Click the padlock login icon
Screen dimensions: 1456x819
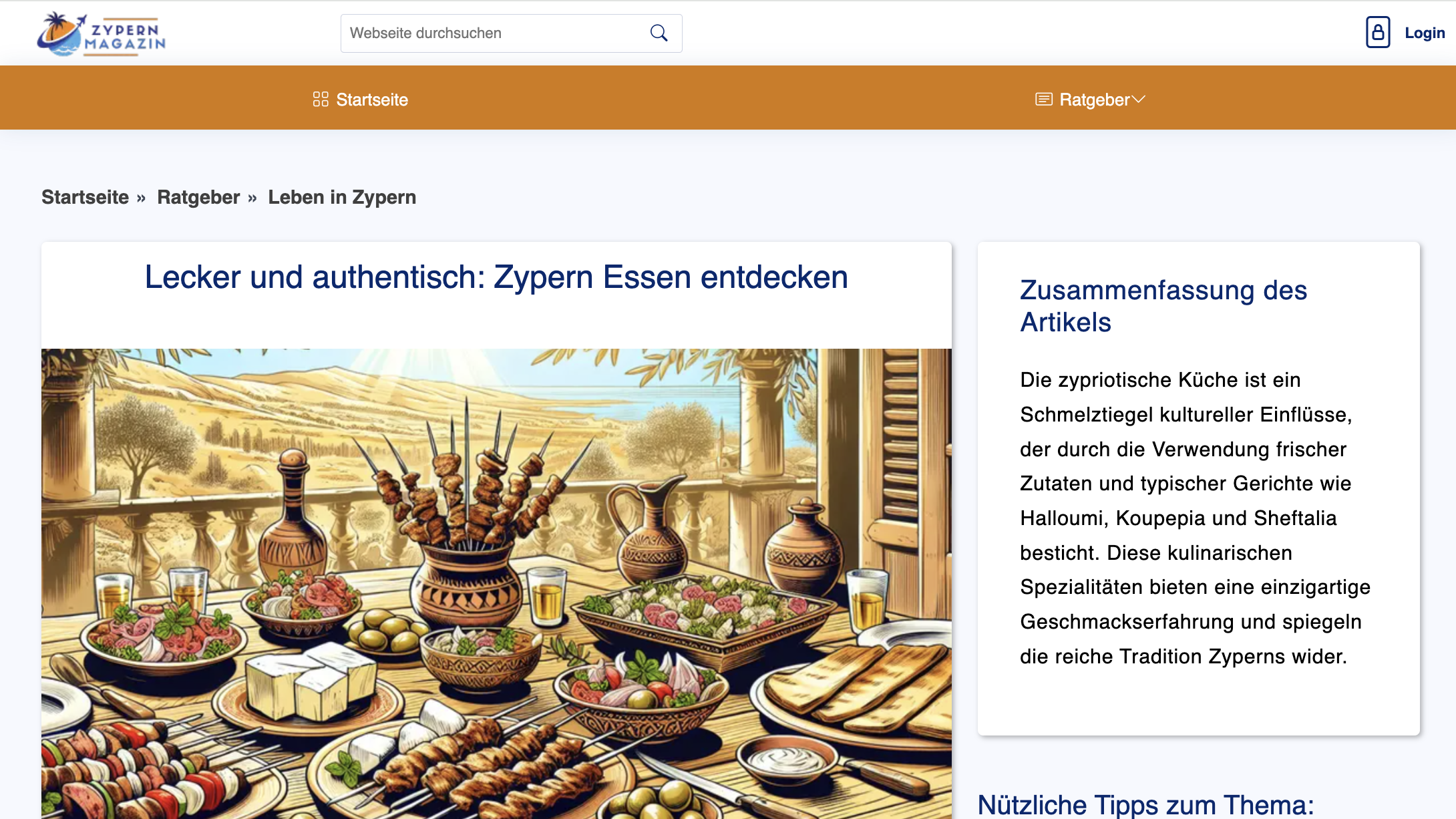(1378, 33)
